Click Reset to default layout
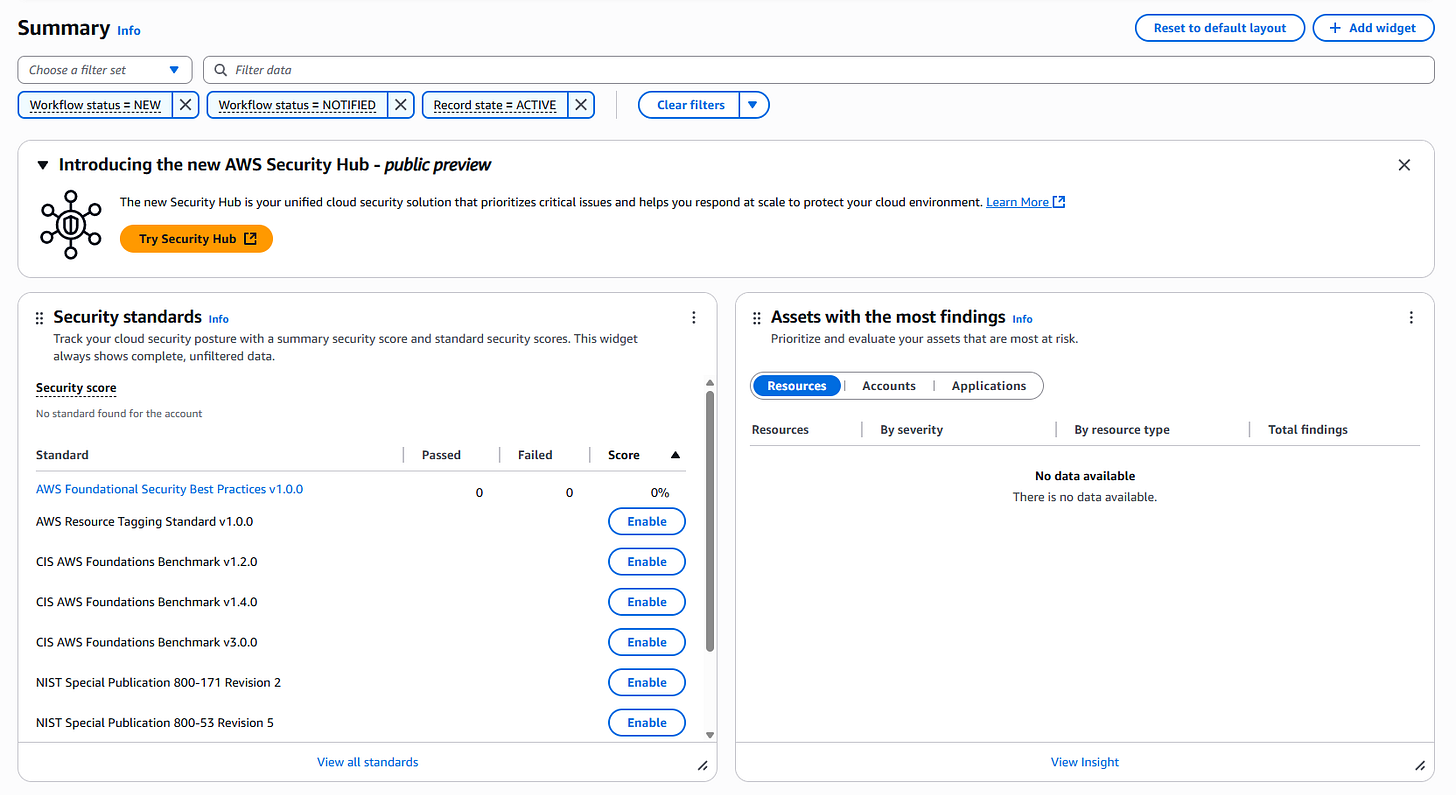 click(x=1220, y=28)
